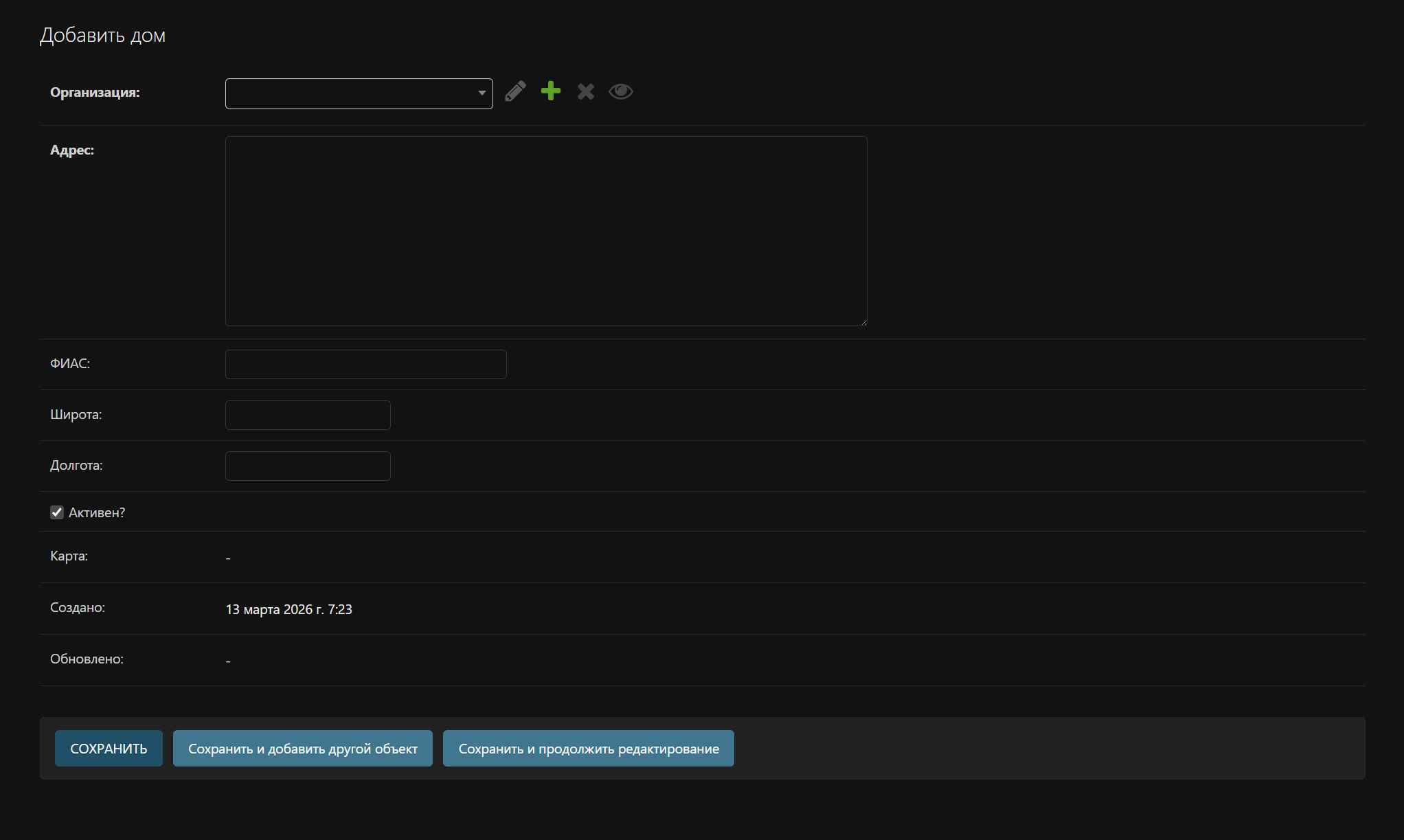Viewport: 1404px width, 840px height.
Task: Click Сохранить и продолжить редактирование button
Action: tap(588, 748)
